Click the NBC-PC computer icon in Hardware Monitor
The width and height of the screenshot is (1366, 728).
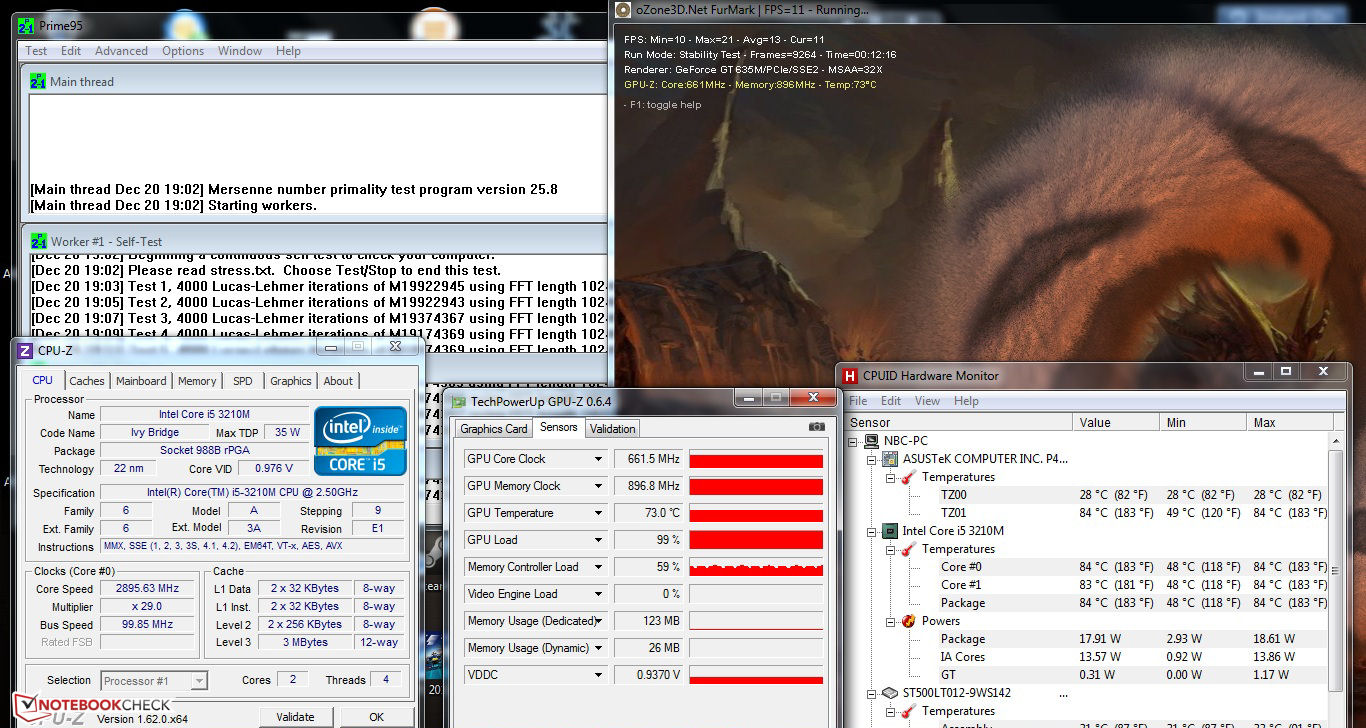click(872, 441)
